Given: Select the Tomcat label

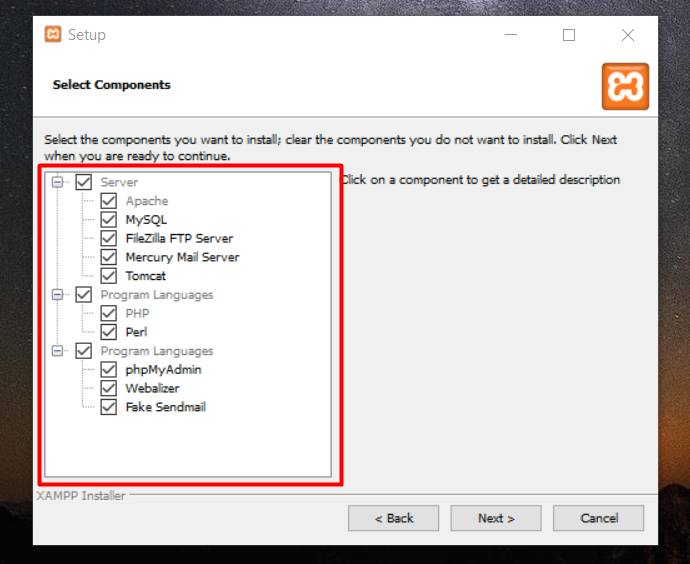Looking at the screenshot, I should coord(146,276).
